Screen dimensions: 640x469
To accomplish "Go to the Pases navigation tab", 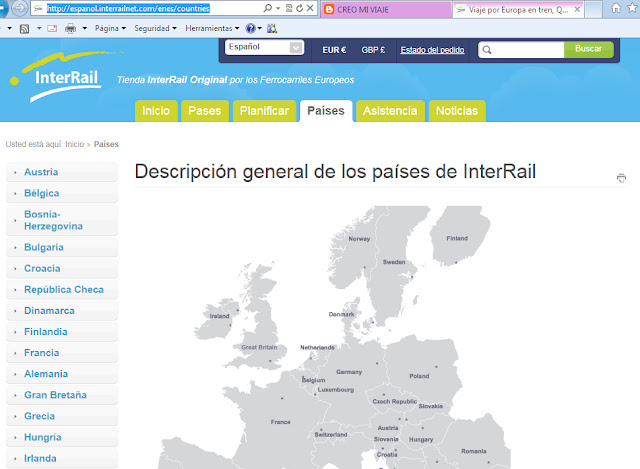I will tap(204, 111).
